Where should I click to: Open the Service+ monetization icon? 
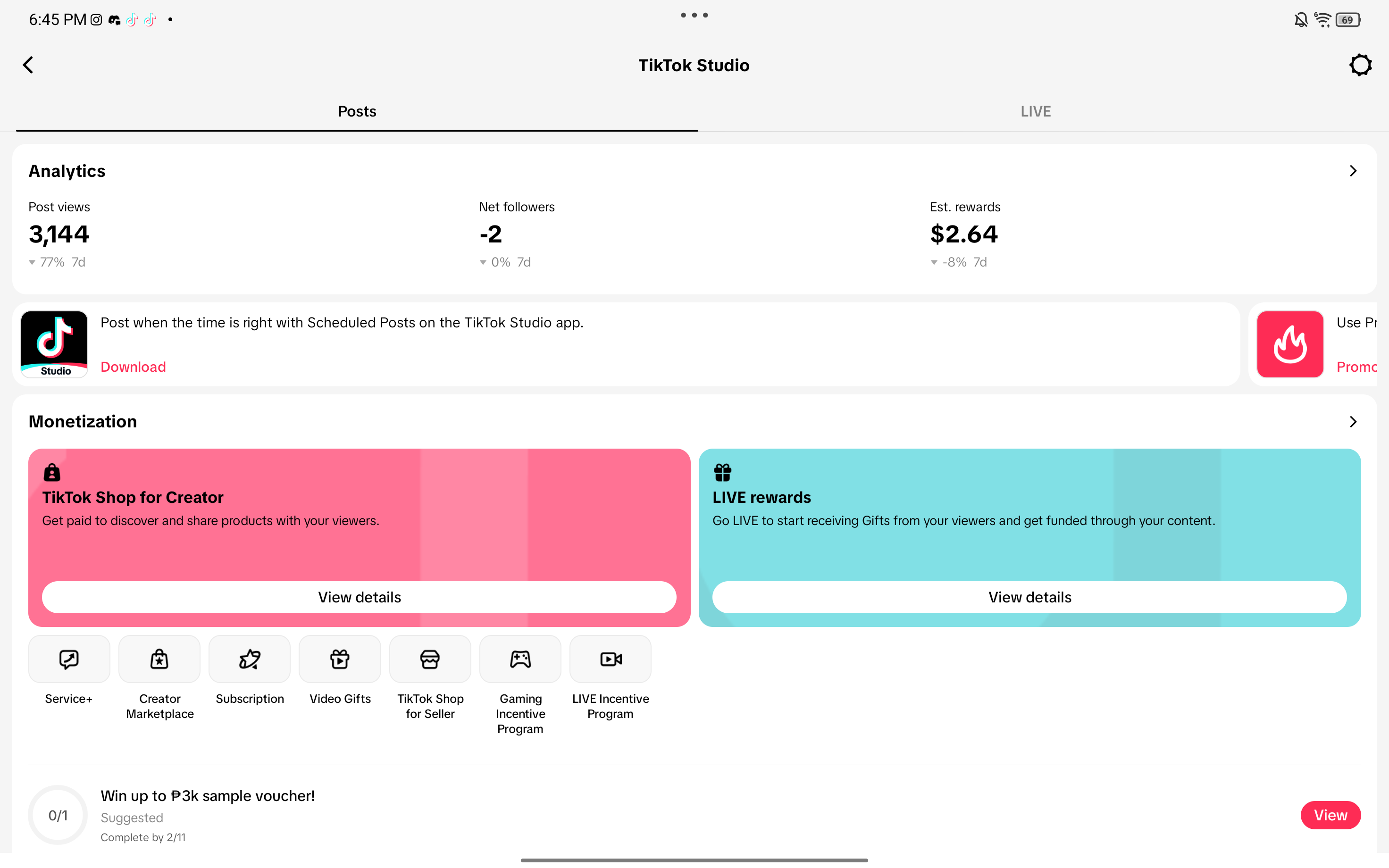point(69,659)
